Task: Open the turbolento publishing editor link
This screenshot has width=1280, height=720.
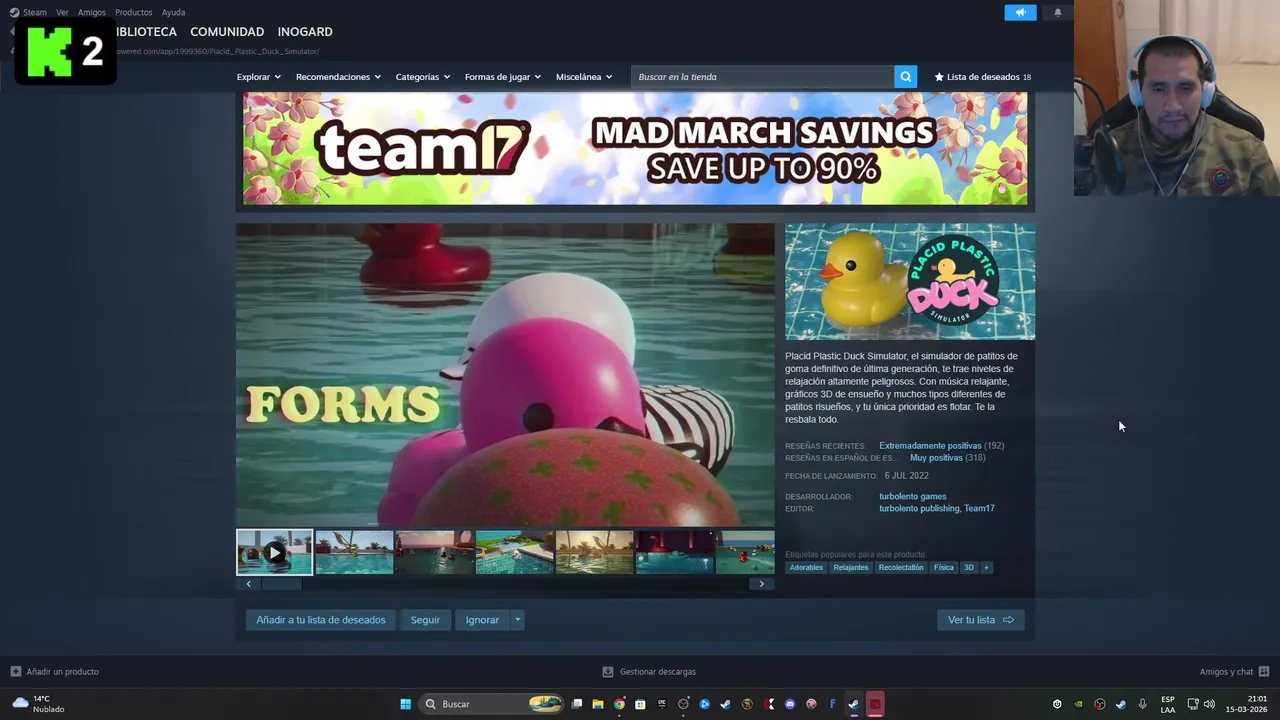Action: [919, 509]
